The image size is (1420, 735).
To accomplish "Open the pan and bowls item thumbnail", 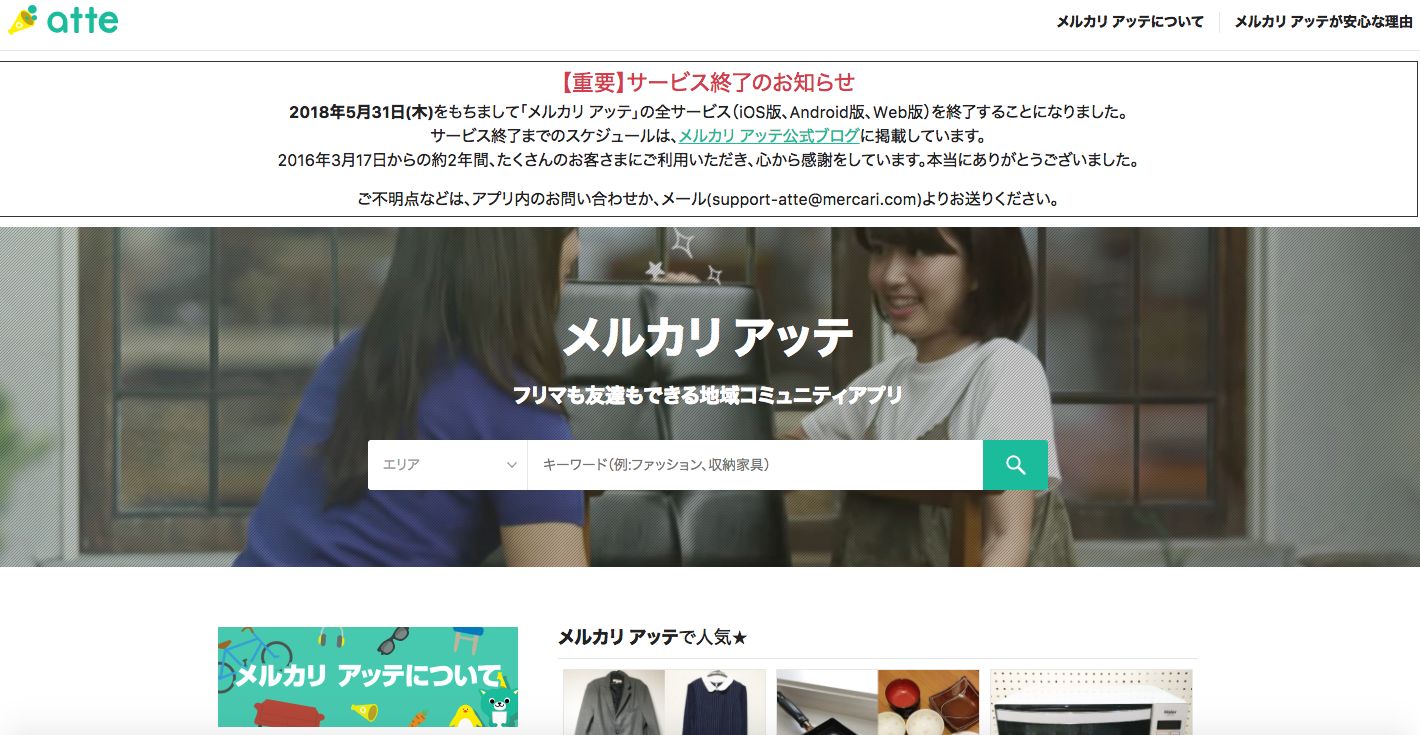I will (x=878, y=702).
